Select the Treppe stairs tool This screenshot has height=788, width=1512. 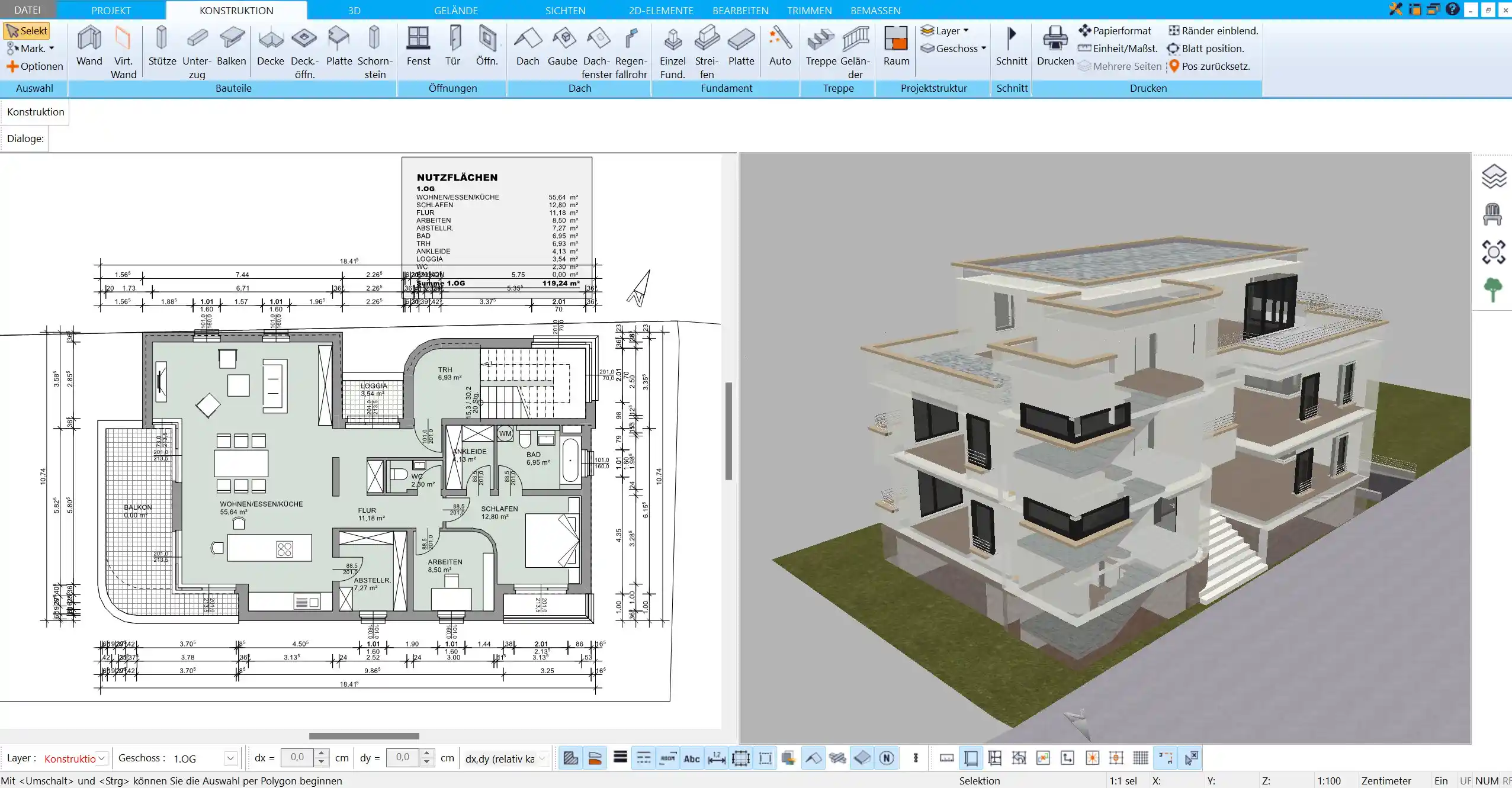(821, 46)
